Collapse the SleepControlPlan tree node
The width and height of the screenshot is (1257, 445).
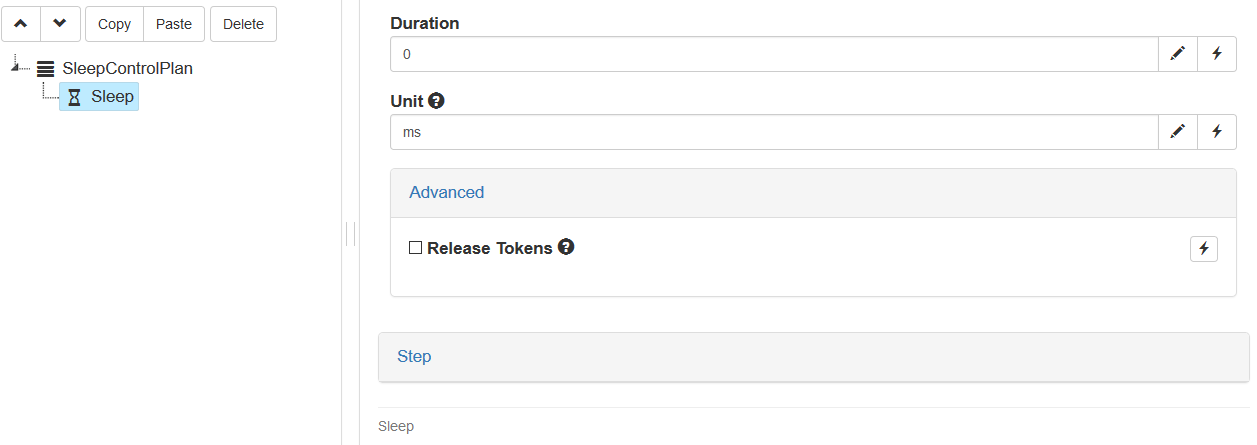coord(14,66)
